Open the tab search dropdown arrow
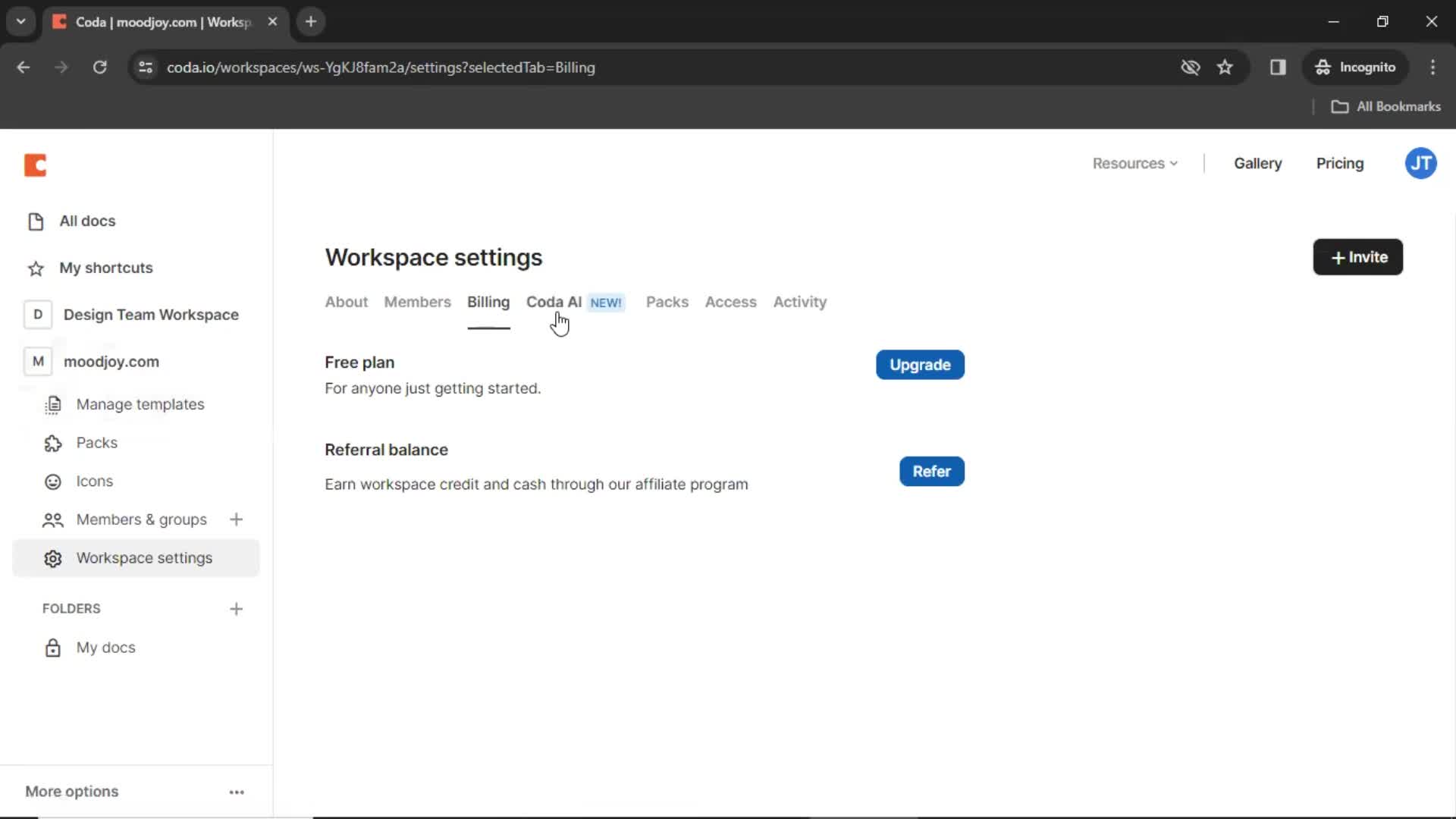1456x819 pixels. tap(21, 22)
